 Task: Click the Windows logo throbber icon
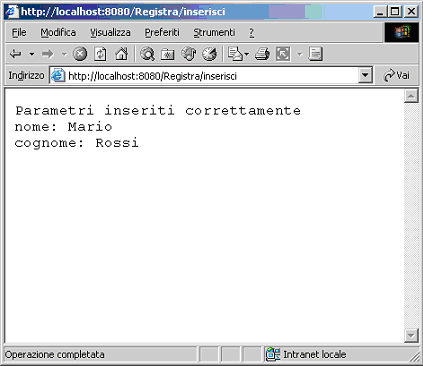click(402, 32)
